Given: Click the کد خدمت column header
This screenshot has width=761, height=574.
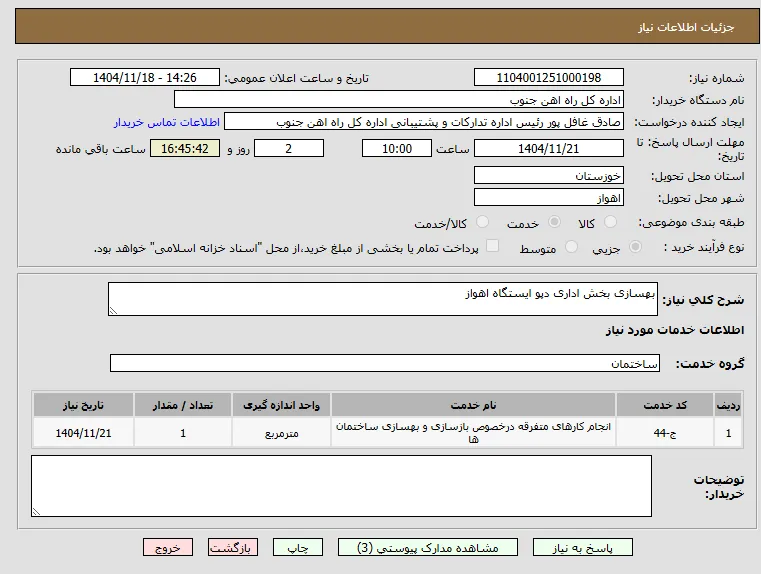Looking at the screenshot, I should 665,405.
